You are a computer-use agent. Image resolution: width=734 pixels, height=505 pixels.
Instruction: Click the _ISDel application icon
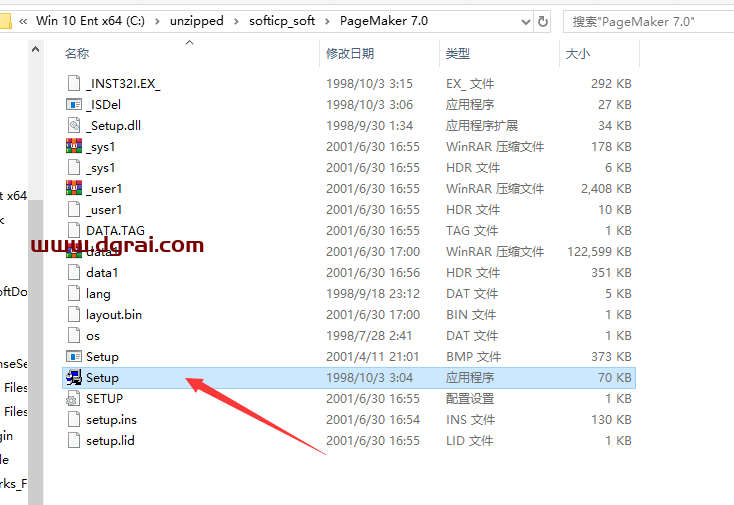(74, 104)
